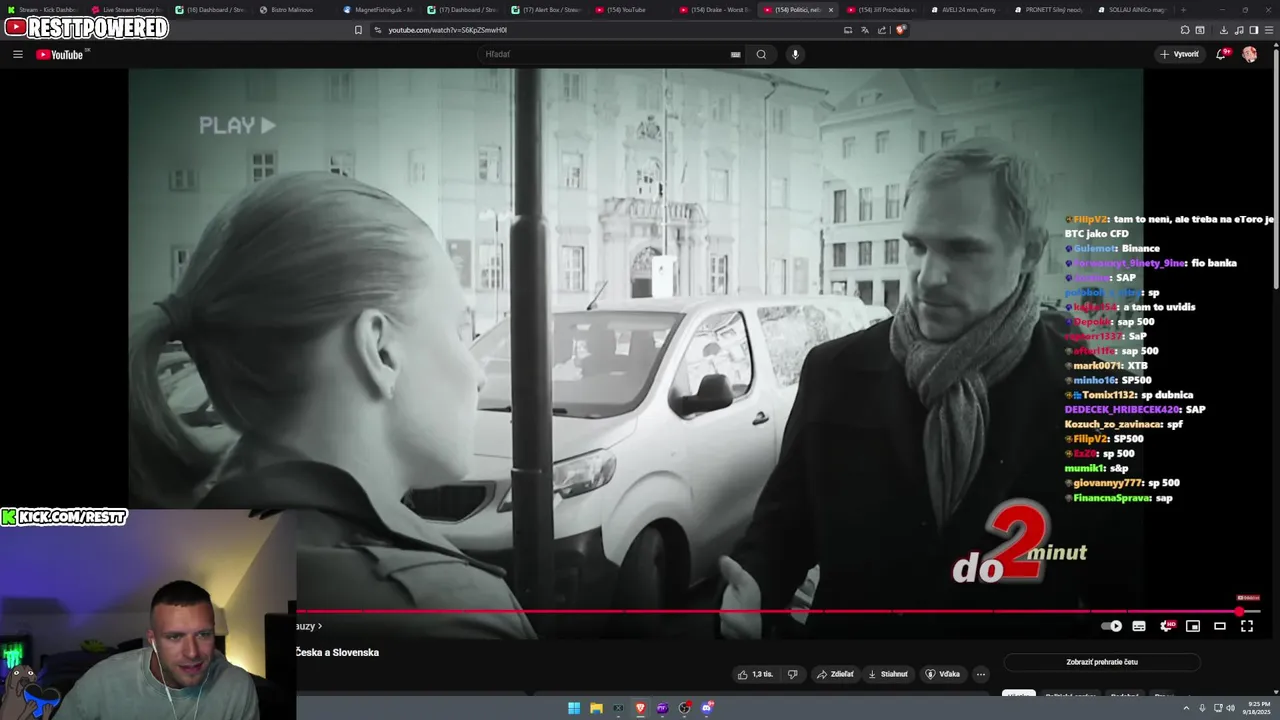Open the account avatar menu
The image size is (1280, 720).
point(1250,54)
